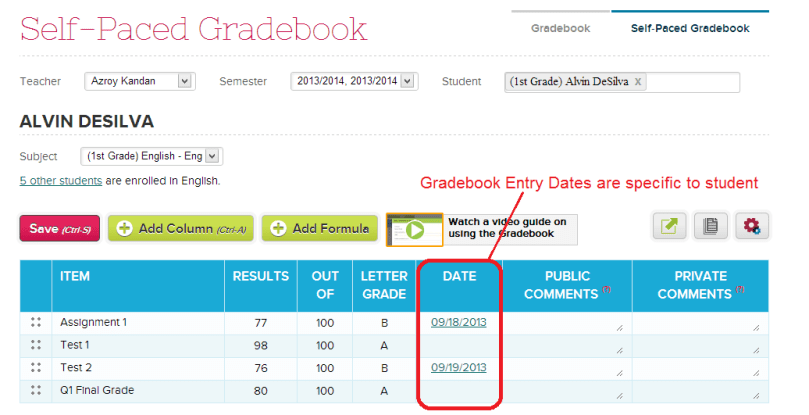Viewport: 809px width, 415px height.
Task: Click the Watch a video guide text
Action: pyautogui.click(x=507, y=228)
